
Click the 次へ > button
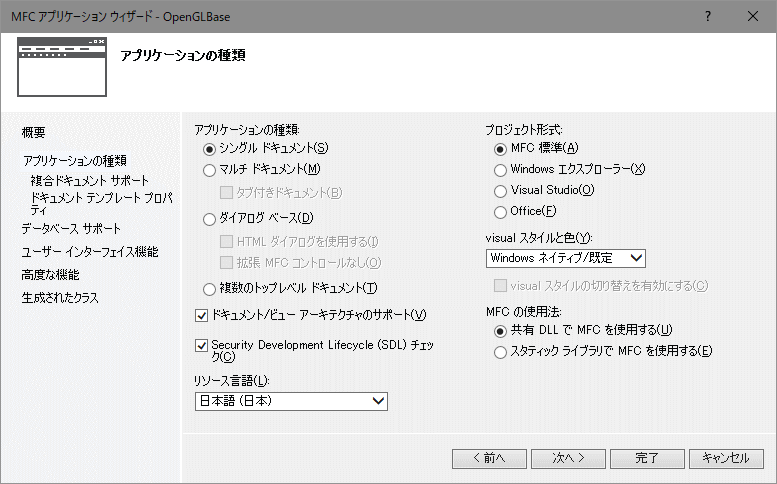click(x=568, y=459)
